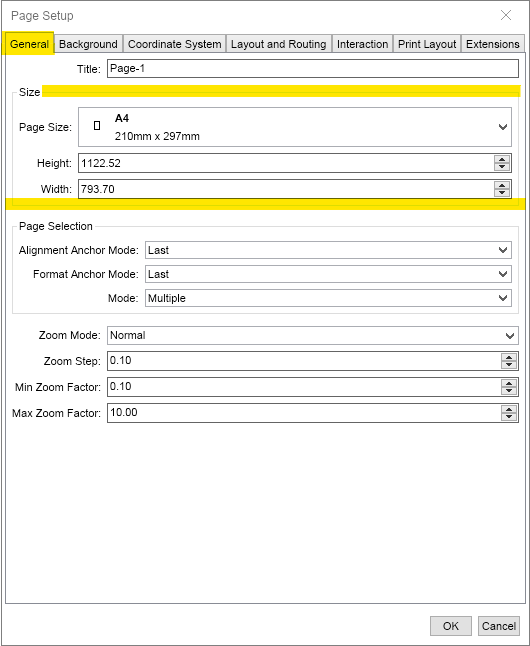Confirm with the OK button
Viewport: 530px width, 646px height.
pyautogui.click(x=450, y=626)
